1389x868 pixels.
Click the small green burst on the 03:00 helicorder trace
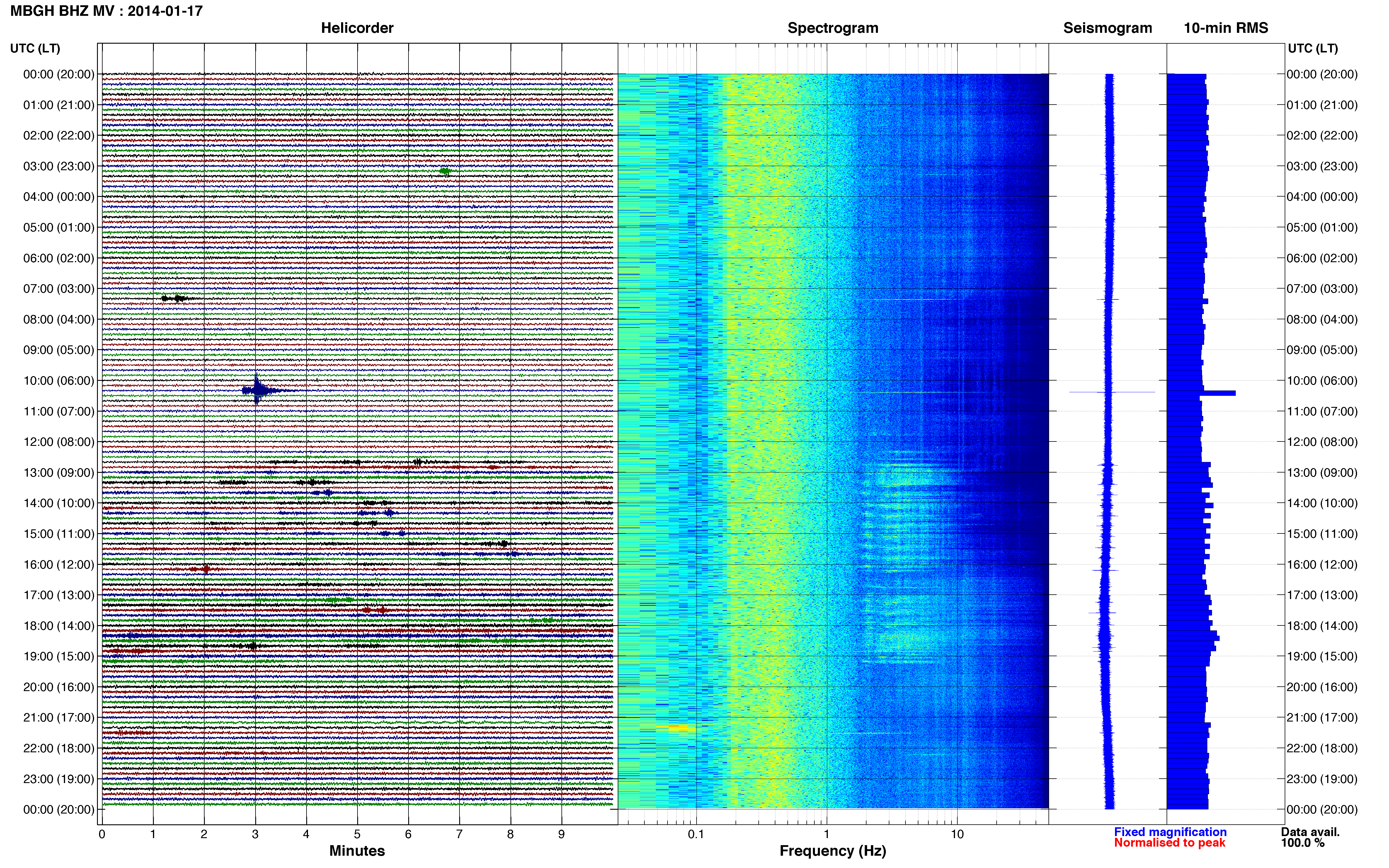click(445, 171)
